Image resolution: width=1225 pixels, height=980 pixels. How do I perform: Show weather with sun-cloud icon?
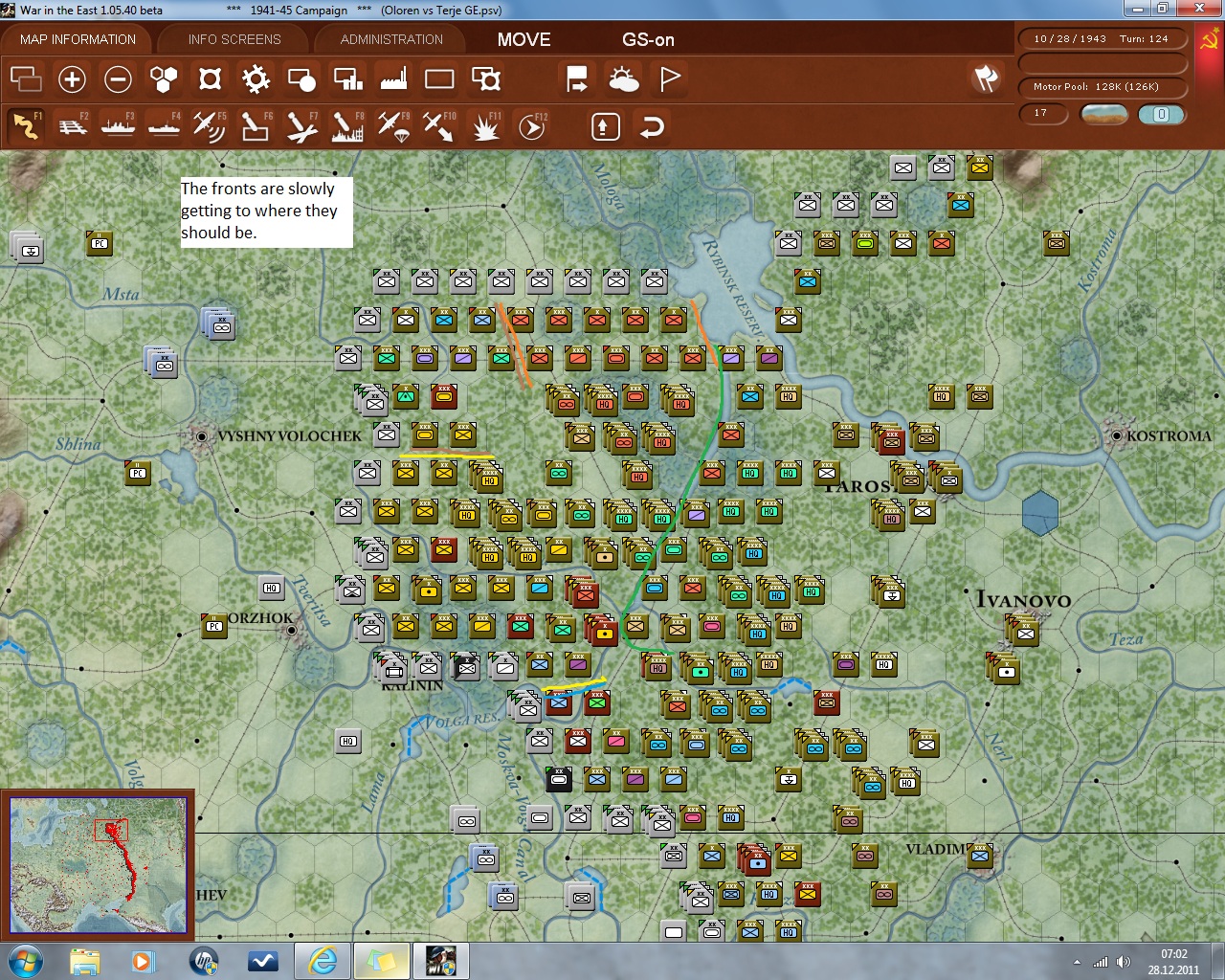[x=624, y=78]
